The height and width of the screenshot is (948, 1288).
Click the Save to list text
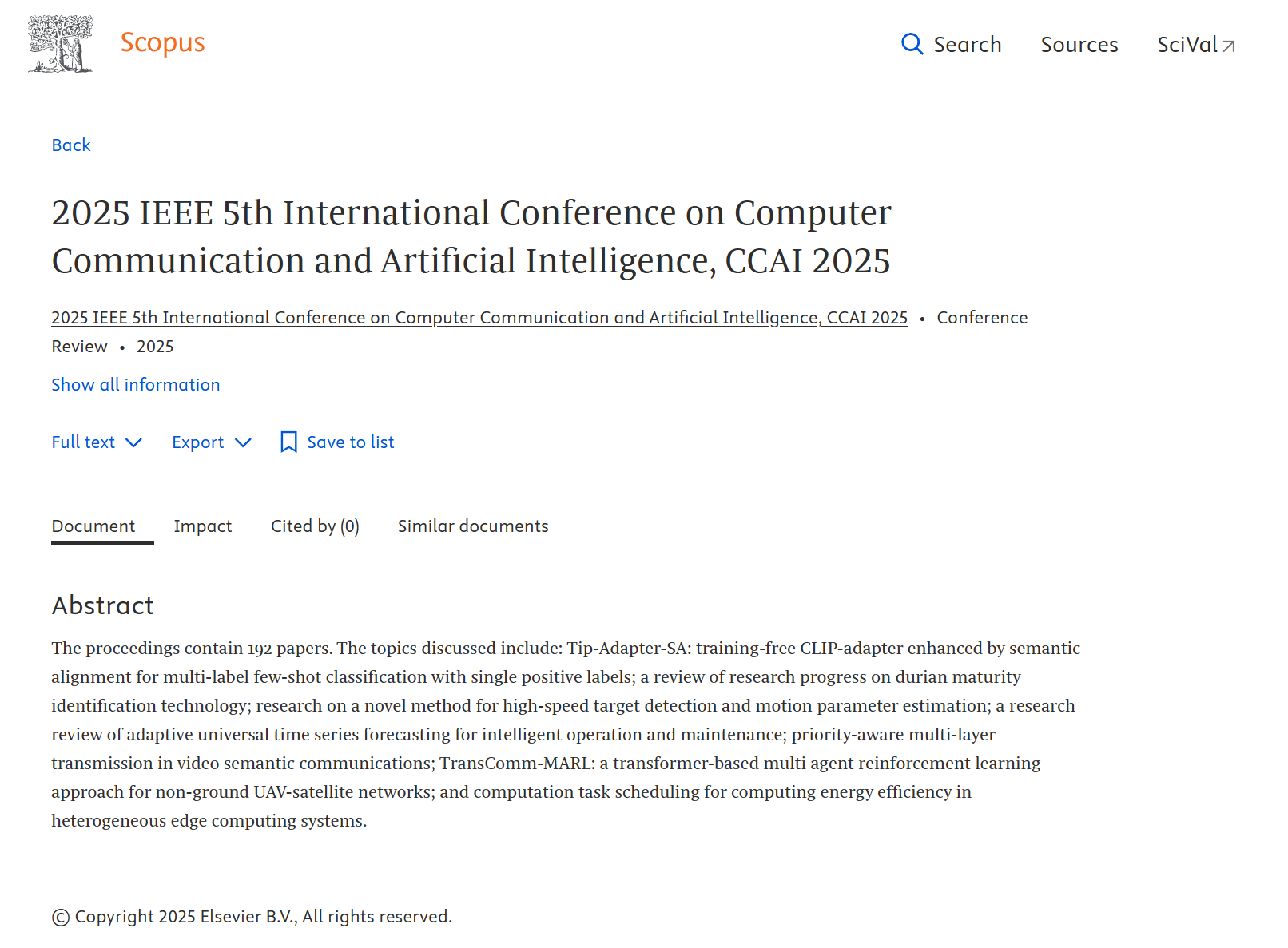click(x=350, y=442)
